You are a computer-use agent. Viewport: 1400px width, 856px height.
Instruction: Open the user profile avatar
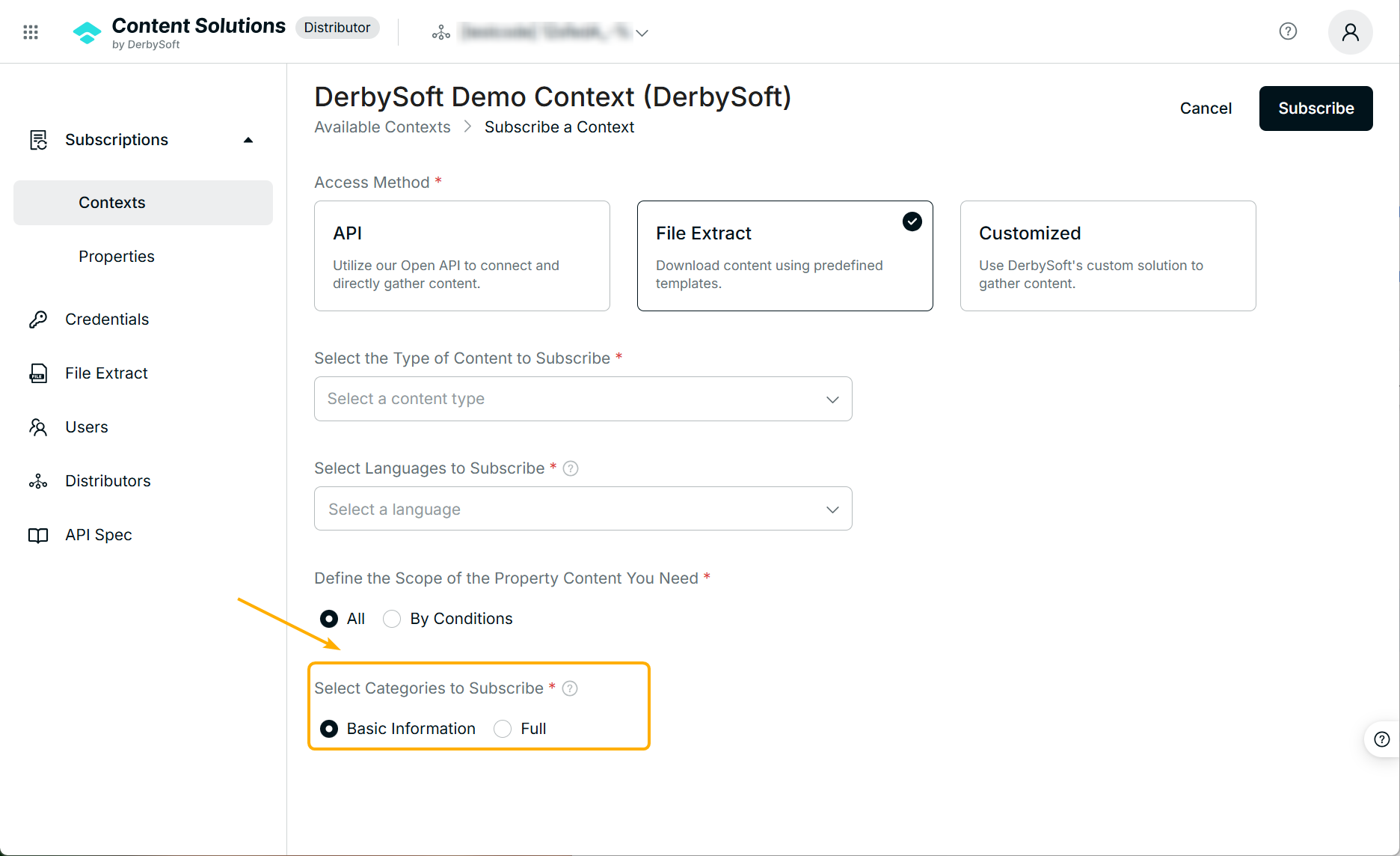[1350, 32]
